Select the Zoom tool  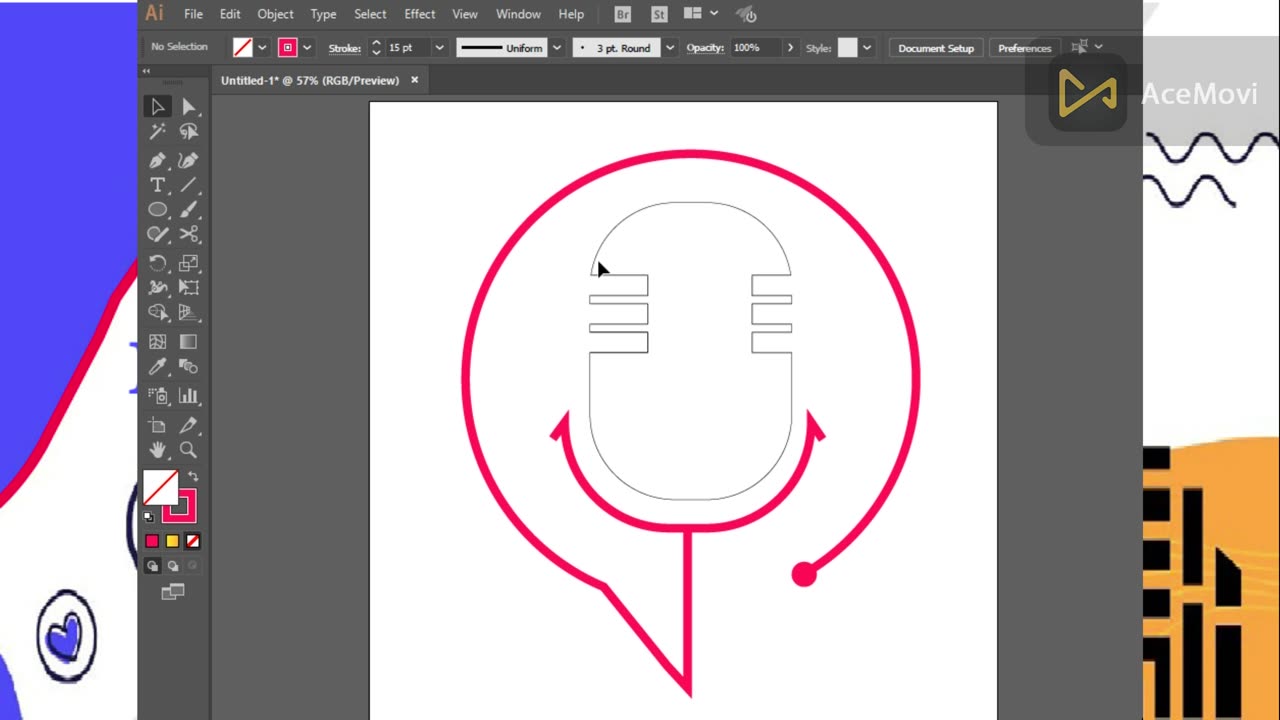coord(188,450)
